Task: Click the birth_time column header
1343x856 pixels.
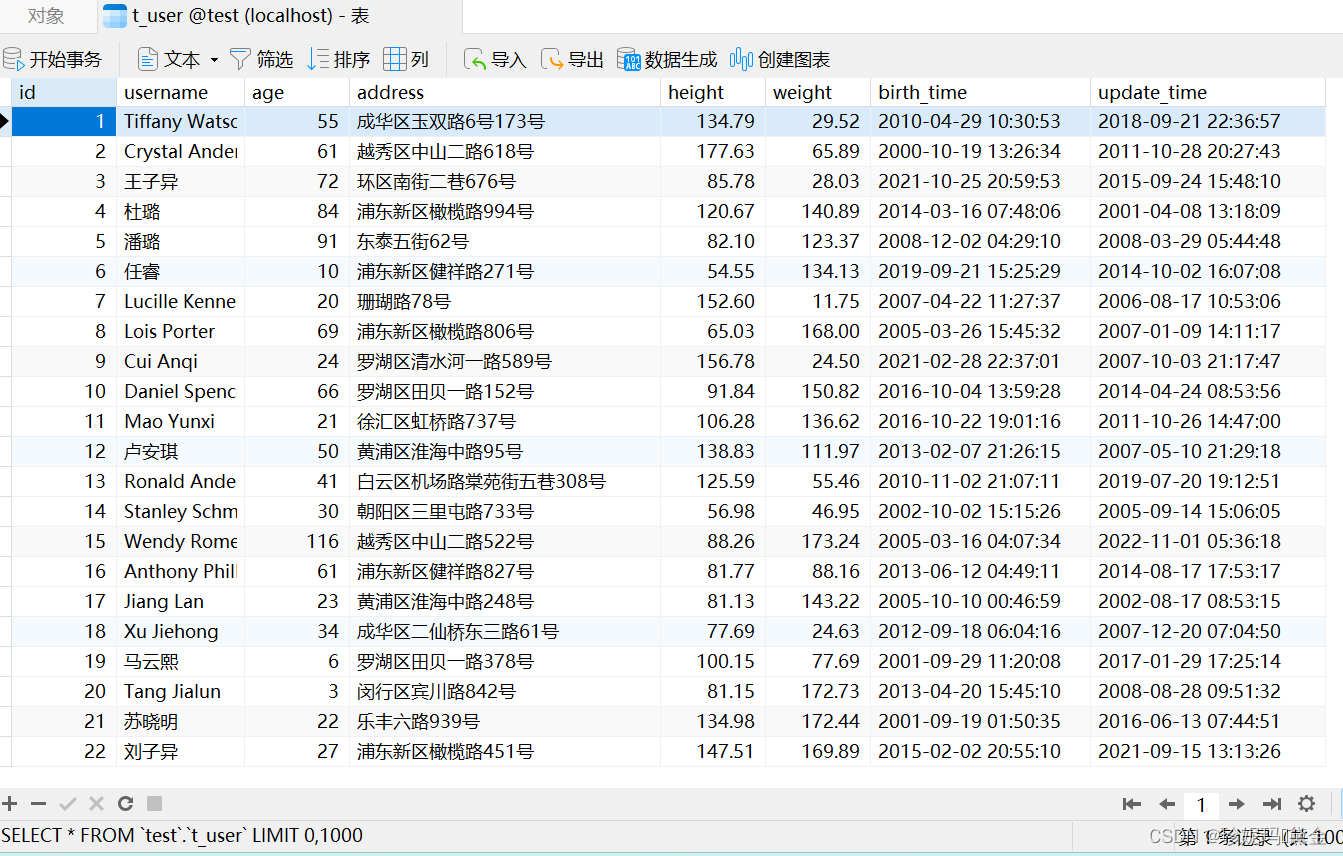Action: point(980,92)
